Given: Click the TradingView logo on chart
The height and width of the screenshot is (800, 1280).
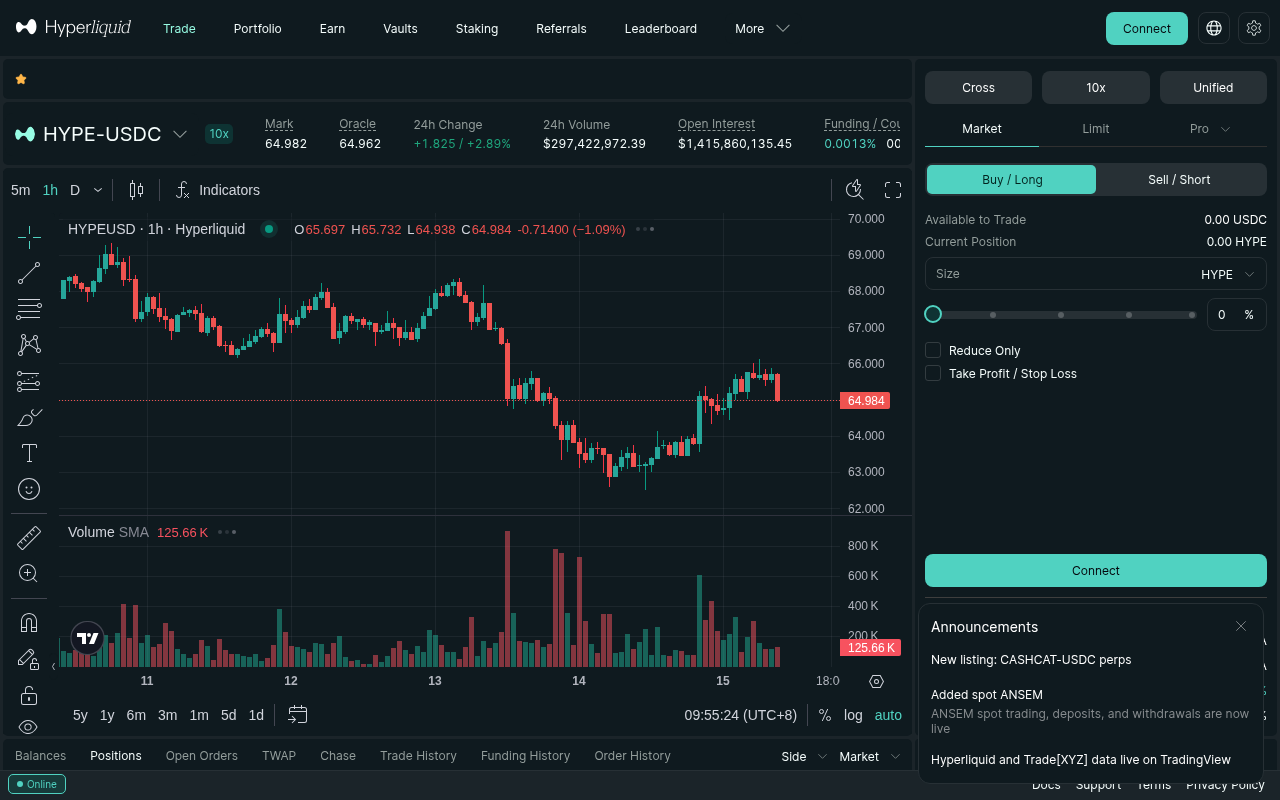Looking at the screenshot, I should pyautogui.click(x=88, y=638).
